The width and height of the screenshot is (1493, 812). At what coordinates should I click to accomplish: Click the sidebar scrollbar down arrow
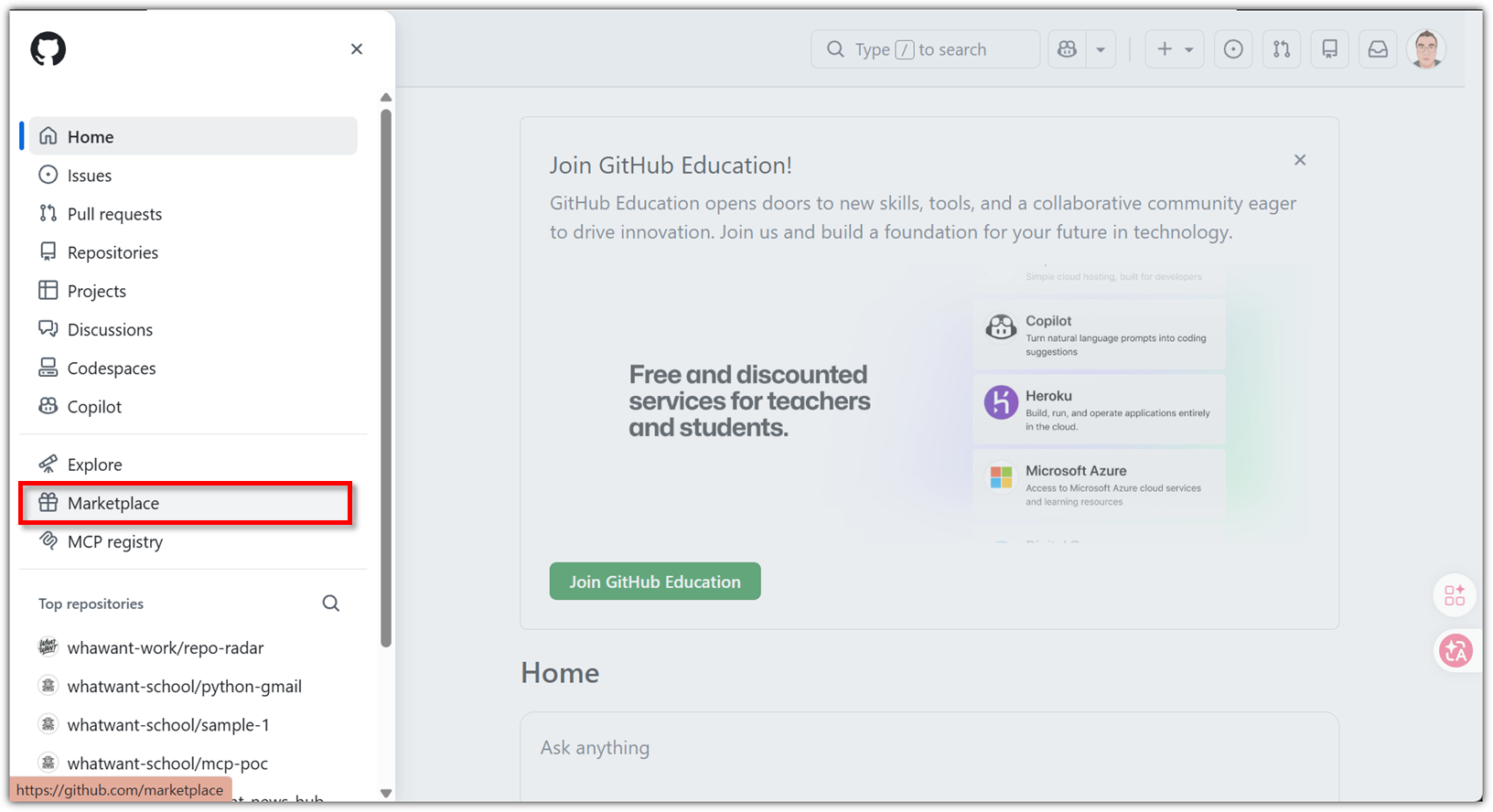386,793
